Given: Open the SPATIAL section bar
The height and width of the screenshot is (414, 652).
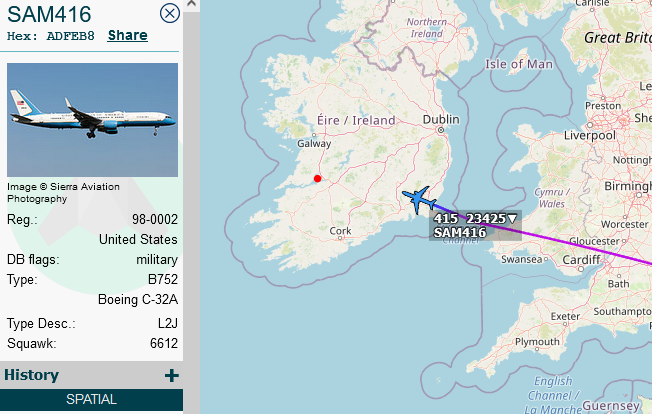Looking at the screenshot, I should tap(91, 399).
